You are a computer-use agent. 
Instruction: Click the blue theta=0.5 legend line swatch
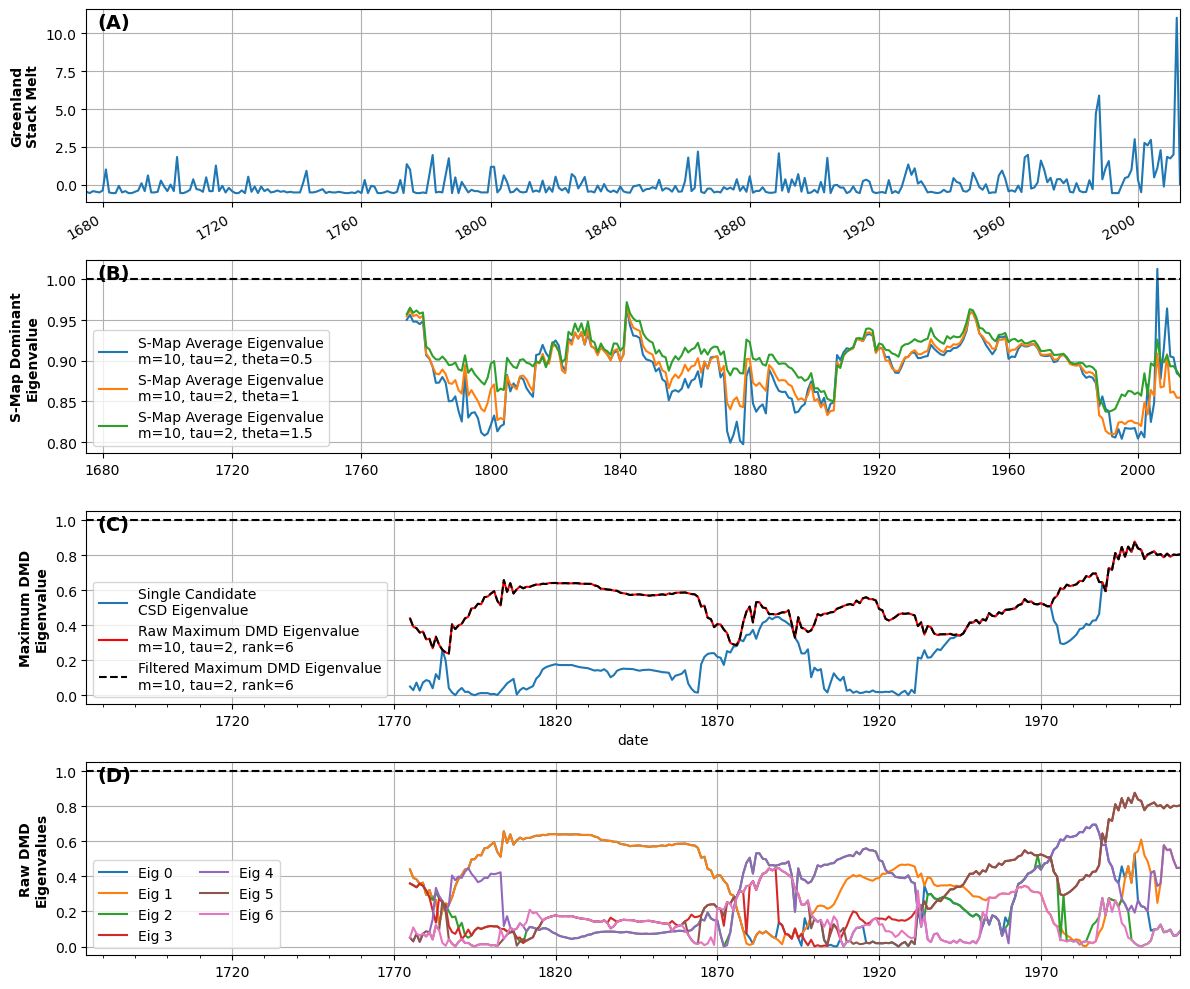[113, 351]
